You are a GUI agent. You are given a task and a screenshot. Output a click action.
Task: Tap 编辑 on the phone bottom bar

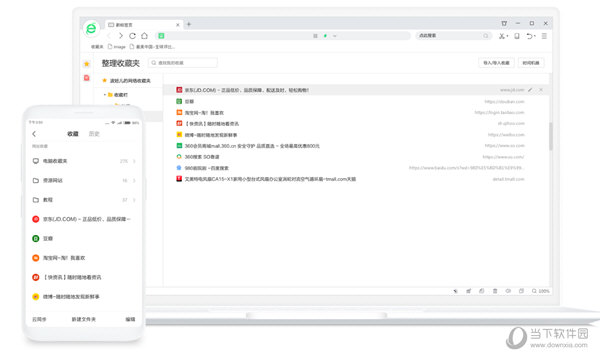(130, 319)
